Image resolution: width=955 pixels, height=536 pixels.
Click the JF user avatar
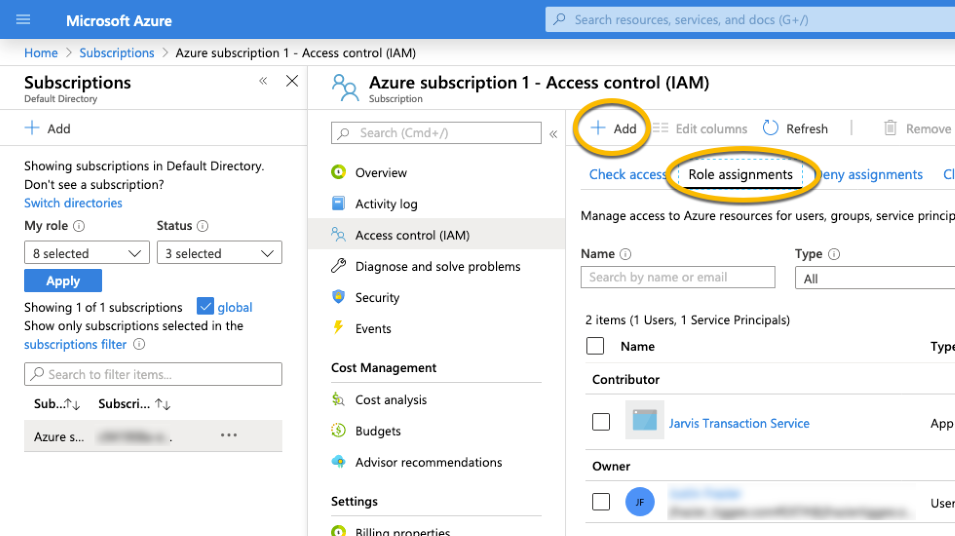[x=640, y=502]
